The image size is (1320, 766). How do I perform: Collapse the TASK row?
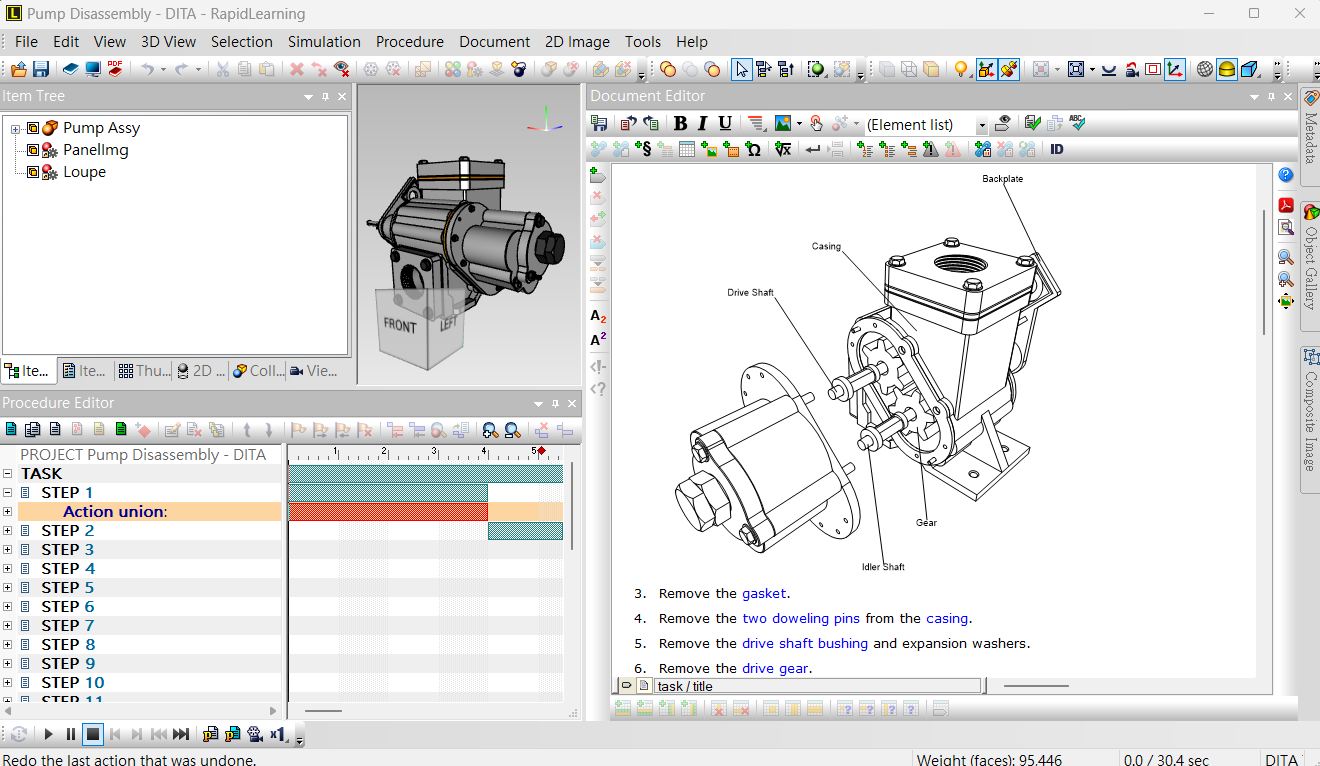pos(7,474)
